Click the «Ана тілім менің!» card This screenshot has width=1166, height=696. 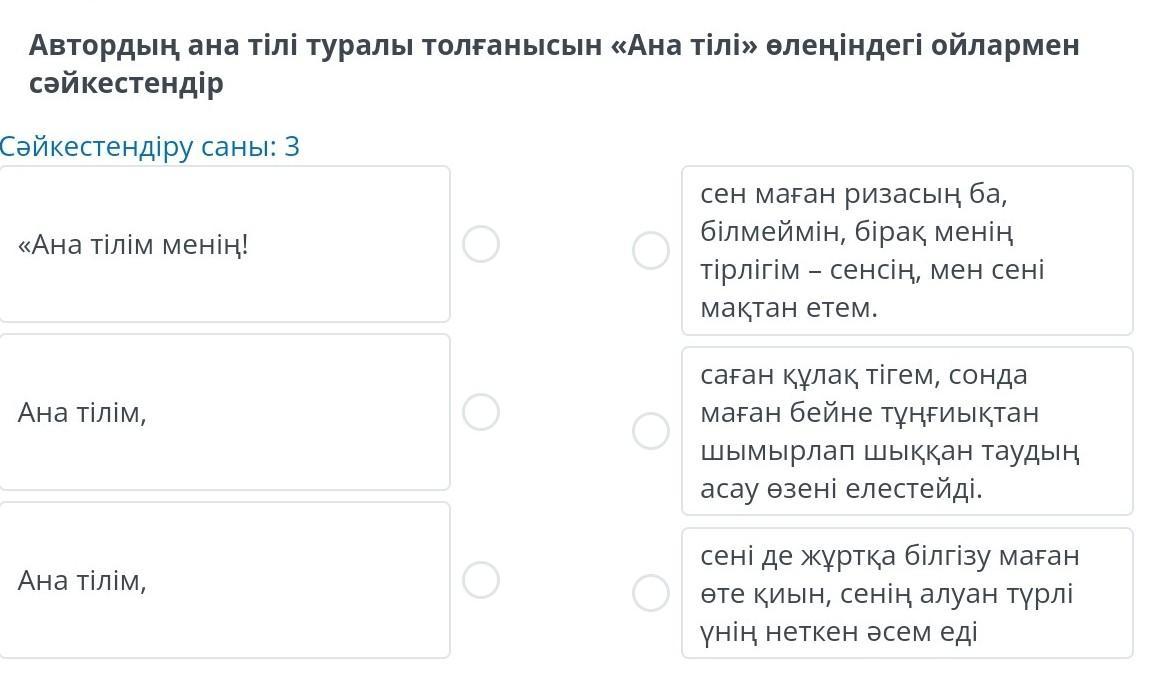224,244
